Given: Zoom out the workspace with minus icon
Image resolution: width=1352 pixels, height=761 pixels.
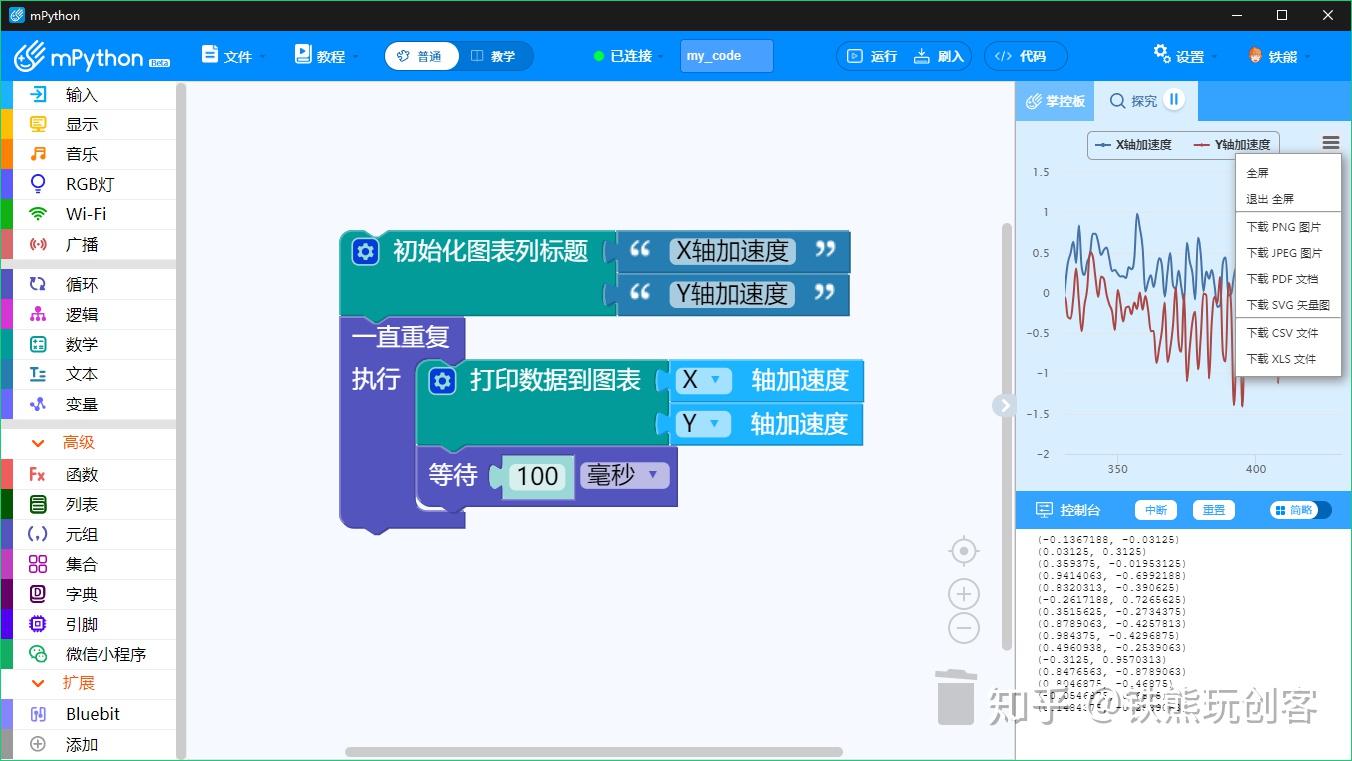Looking at the screenshot, I should 963,627.
